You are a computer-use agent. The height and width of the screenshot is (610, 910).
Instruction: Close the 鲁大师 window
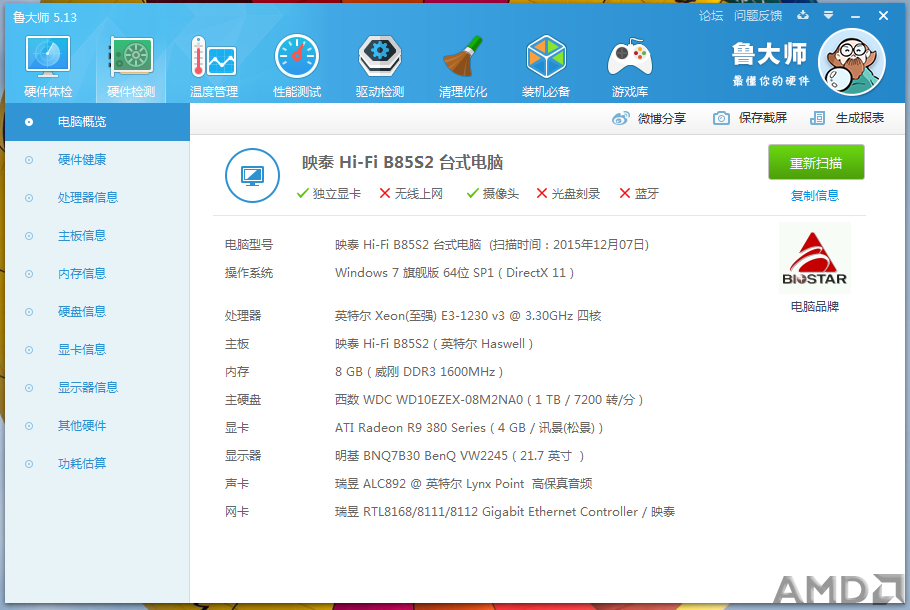[883, 16]
